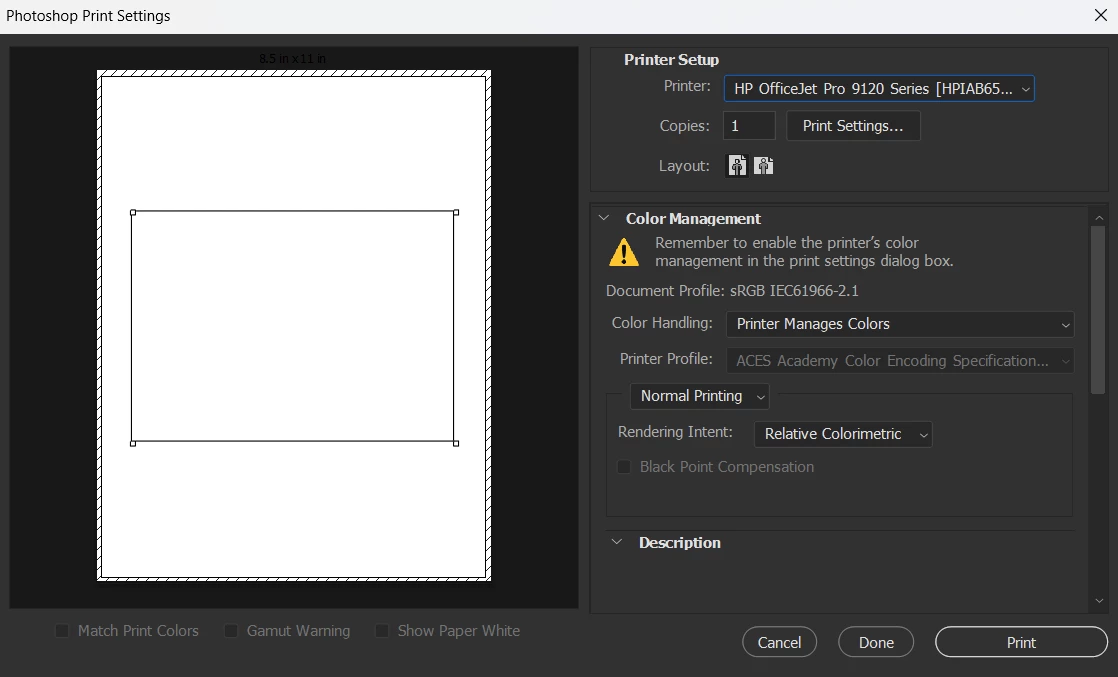Click the Print button
Screen dimensions: 1118x677
tap(1021, 642)
